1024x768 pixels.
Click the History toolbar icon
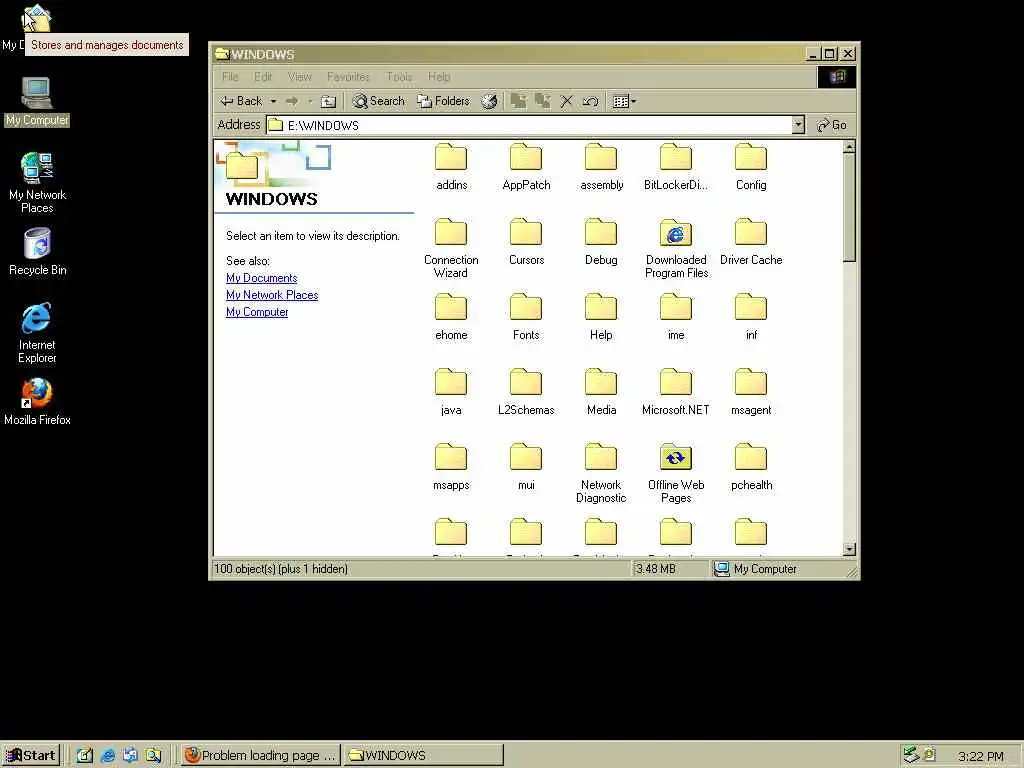tap(489, 101)
